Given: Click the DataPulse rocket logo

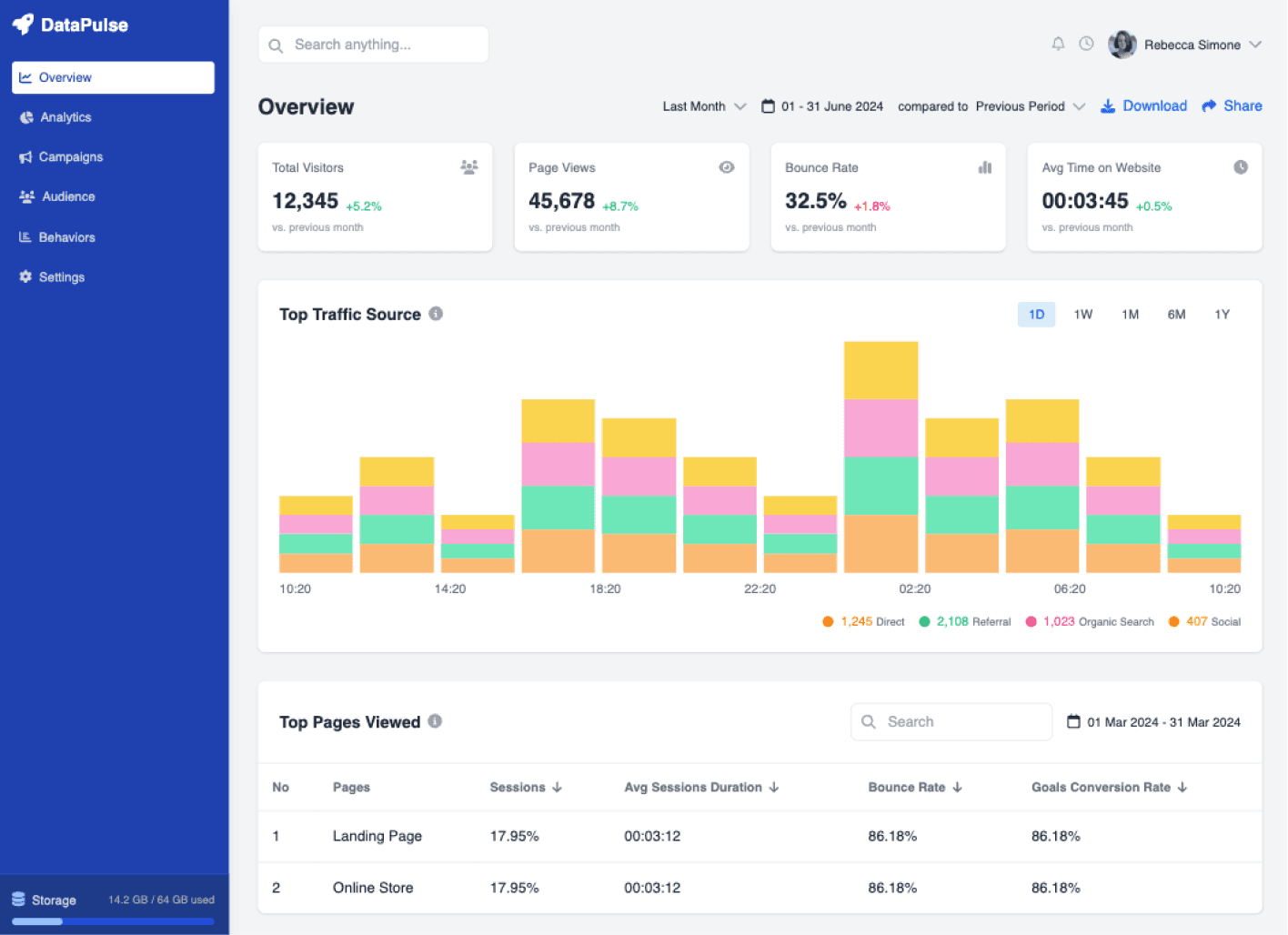Looking at the screenshot, I should coord(23,25).
